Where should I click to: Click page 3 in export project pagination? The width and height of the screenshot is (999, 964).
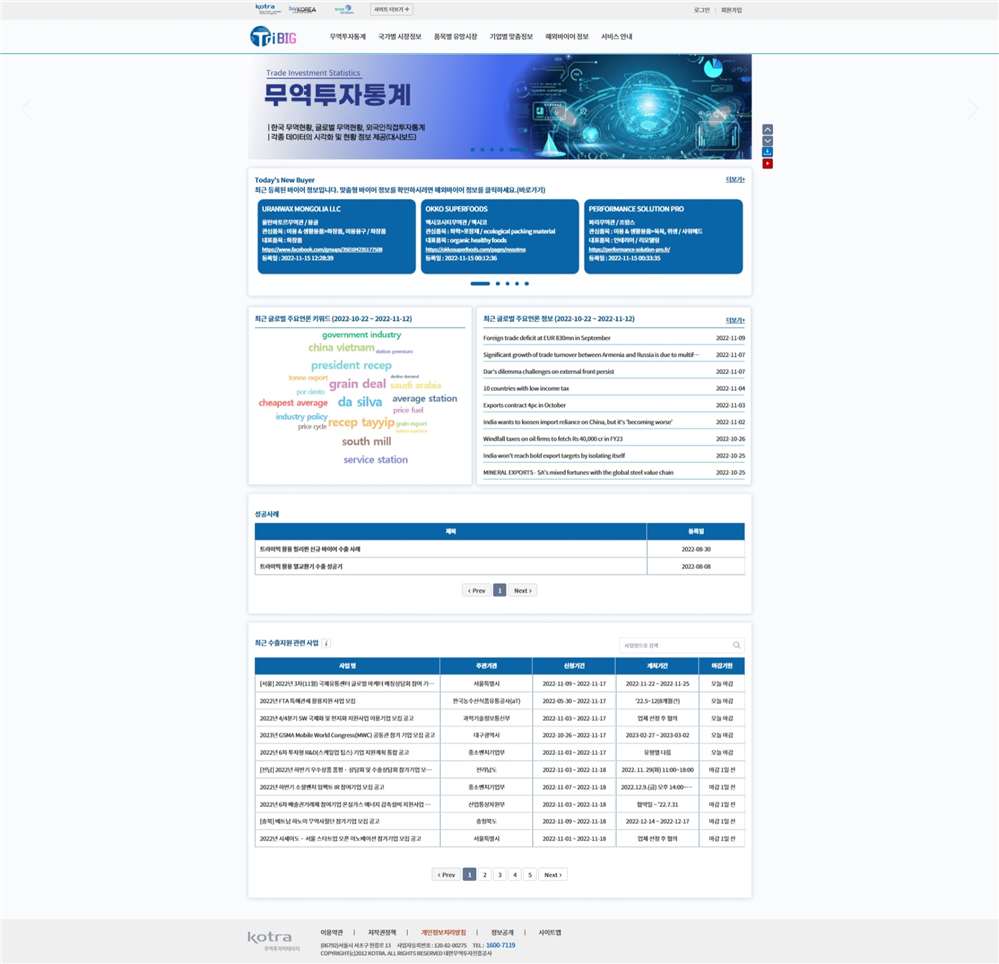(x=500, y=875)
